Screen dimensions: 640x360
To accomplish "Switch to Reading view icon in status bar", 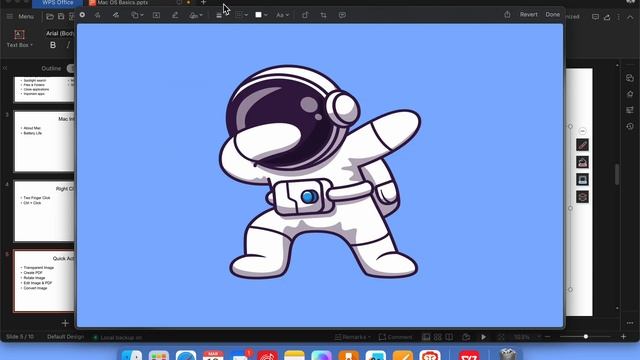I will pyautogui.click(x=449, y=337).
